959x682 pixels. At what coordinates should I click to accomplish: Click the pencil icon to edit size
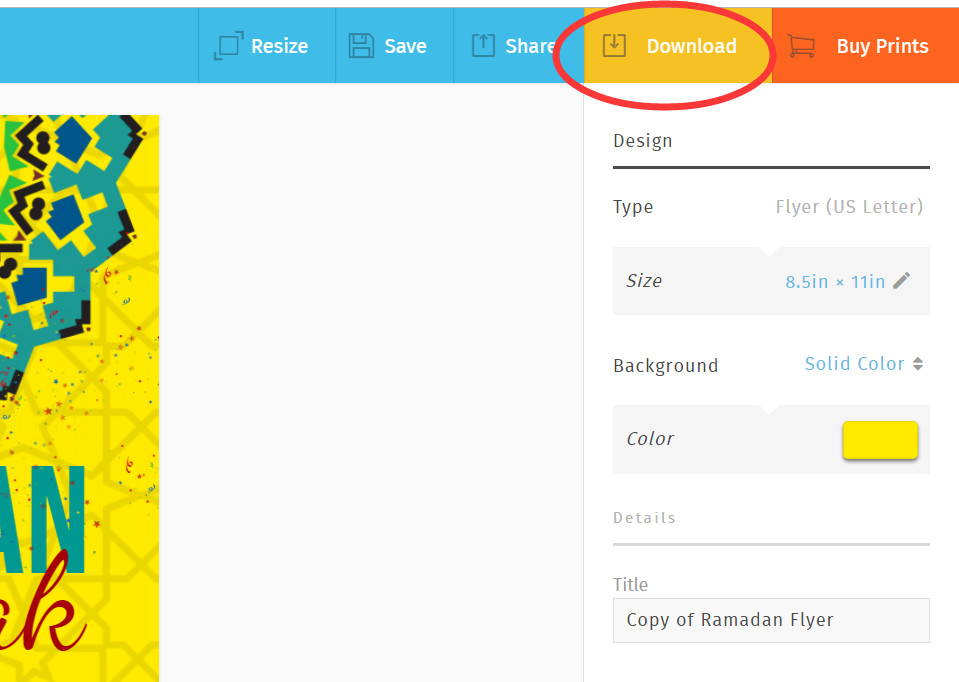(x=902, y=281)
